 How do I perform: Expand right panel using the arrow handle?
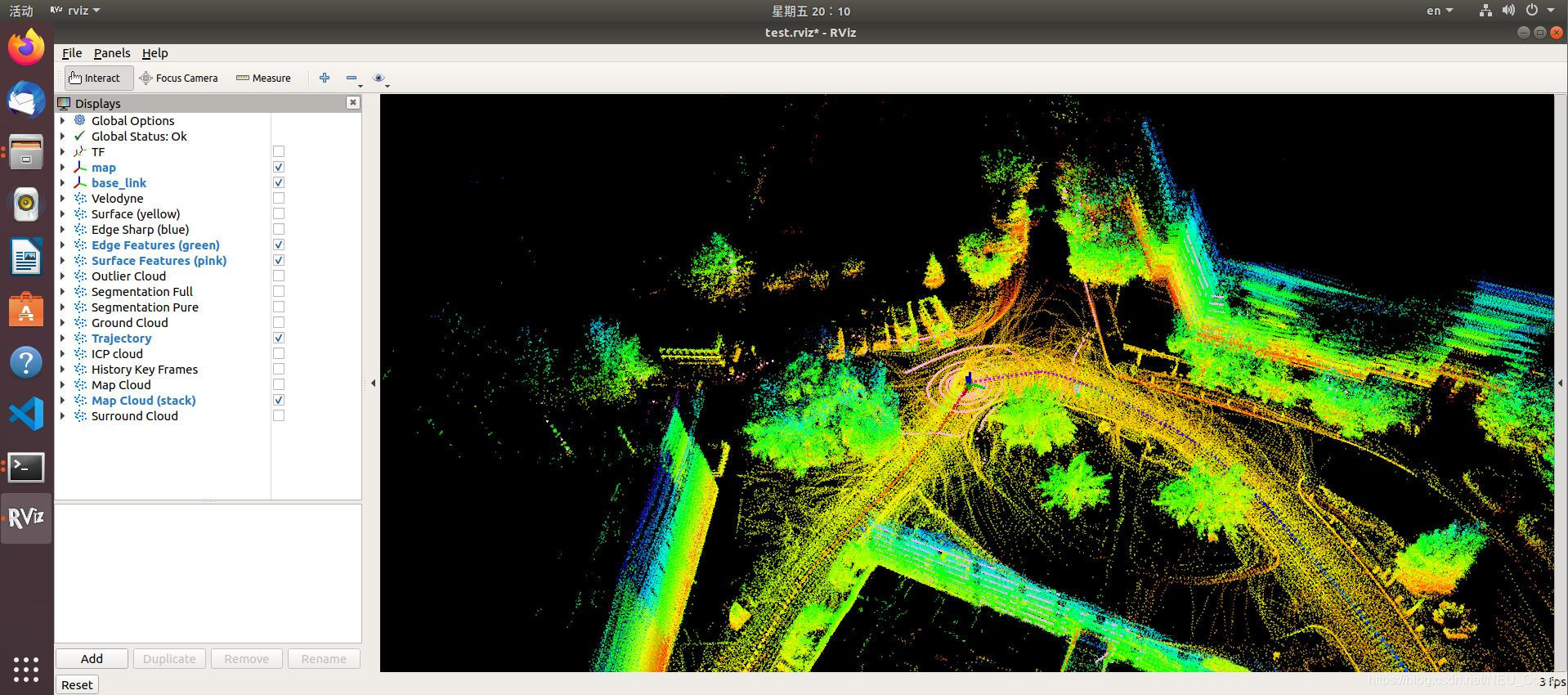(x=1561, y=383)
